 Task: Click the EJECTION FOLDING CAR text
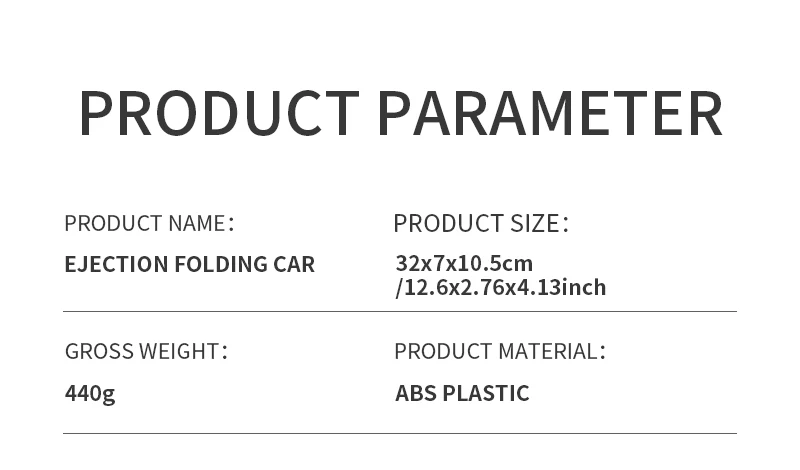(x=189, y=265)
